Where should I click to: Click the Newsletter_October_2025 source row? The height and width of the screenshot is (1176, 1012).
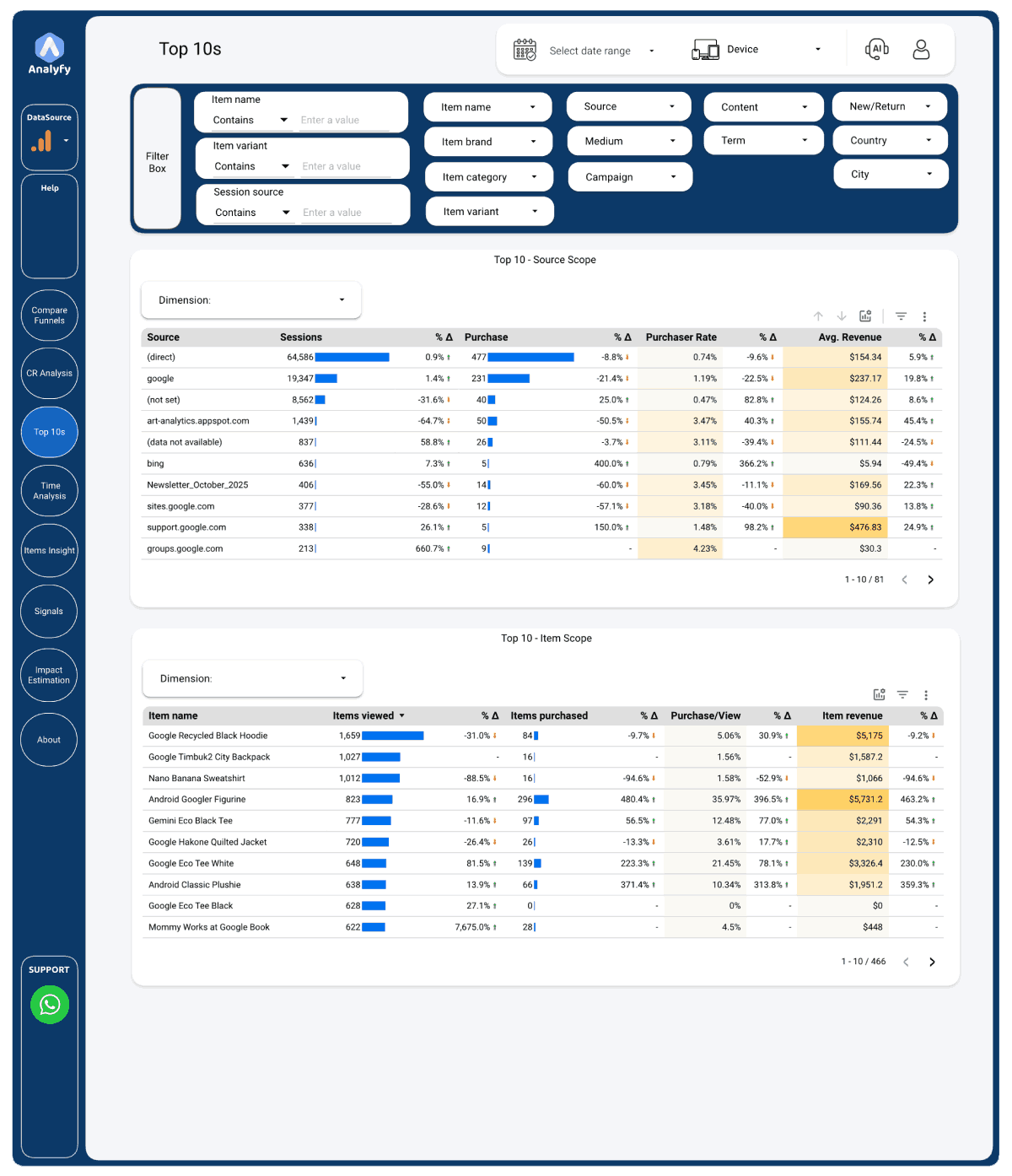click(x=541, y=485)
